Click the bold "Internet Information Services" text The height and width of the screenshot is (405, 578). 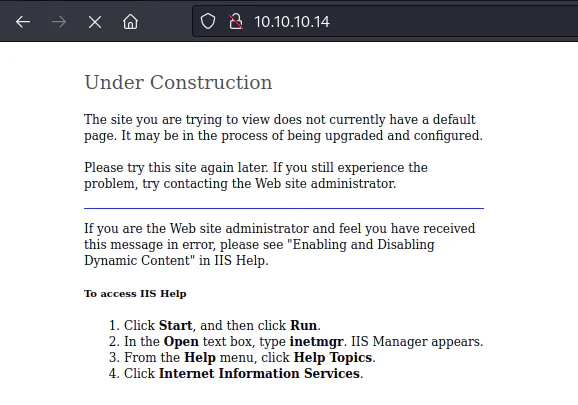(260, 373)
